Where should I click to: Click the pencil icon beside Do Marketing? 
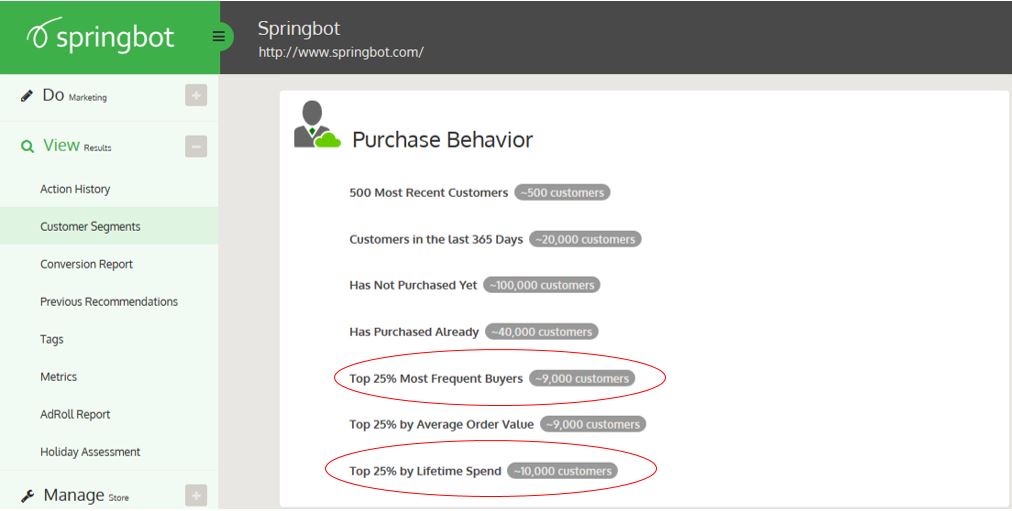[27, 96]
